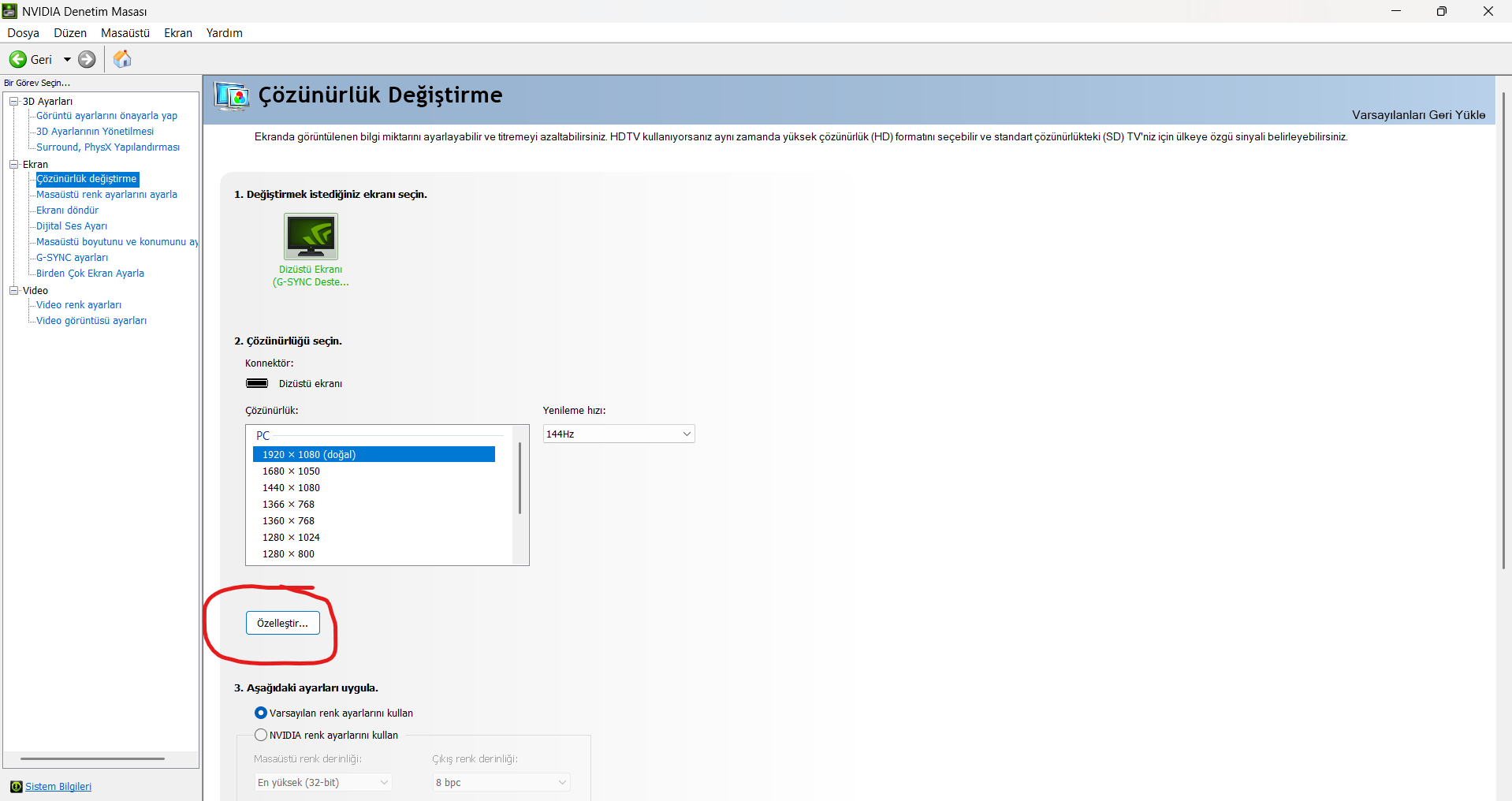1512x801 pixels.
Task: Open the Düzen menu
Action: coord(70,33)
